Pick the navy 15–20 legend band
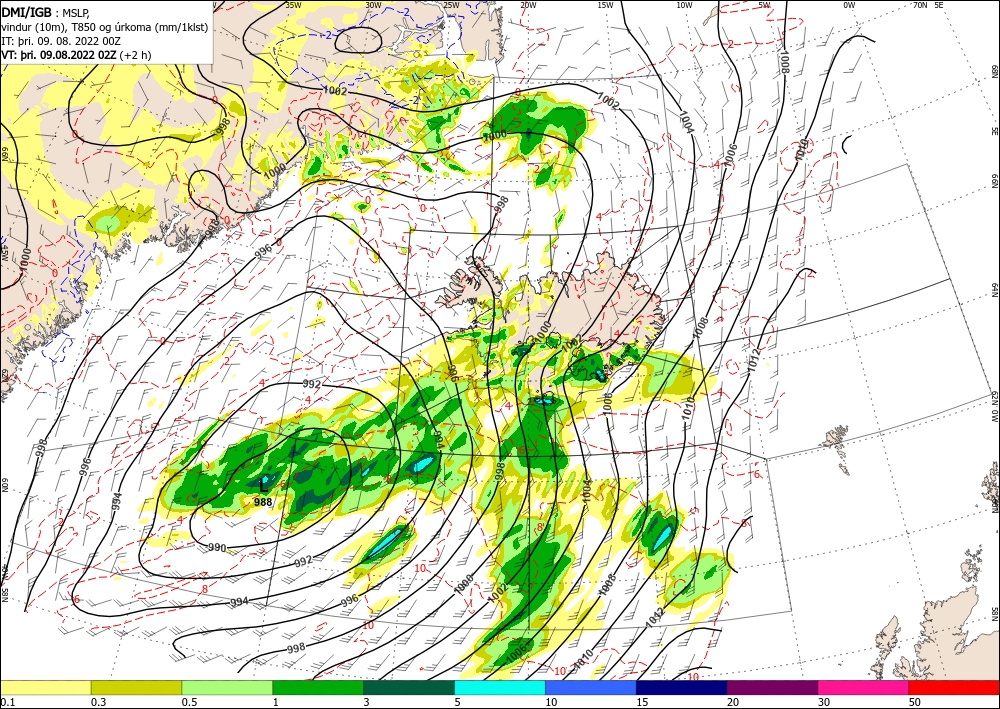 coord(682,687)
